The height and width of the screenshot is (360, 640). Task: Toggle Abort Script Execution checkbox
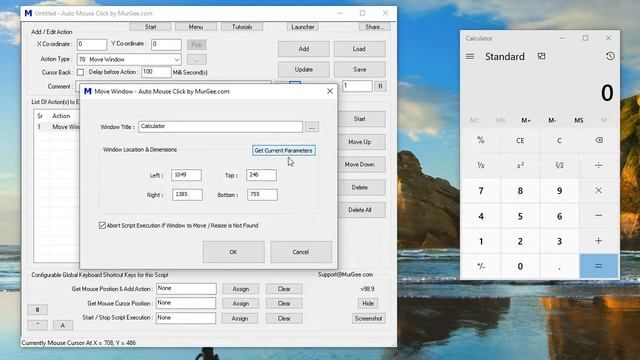102,225
